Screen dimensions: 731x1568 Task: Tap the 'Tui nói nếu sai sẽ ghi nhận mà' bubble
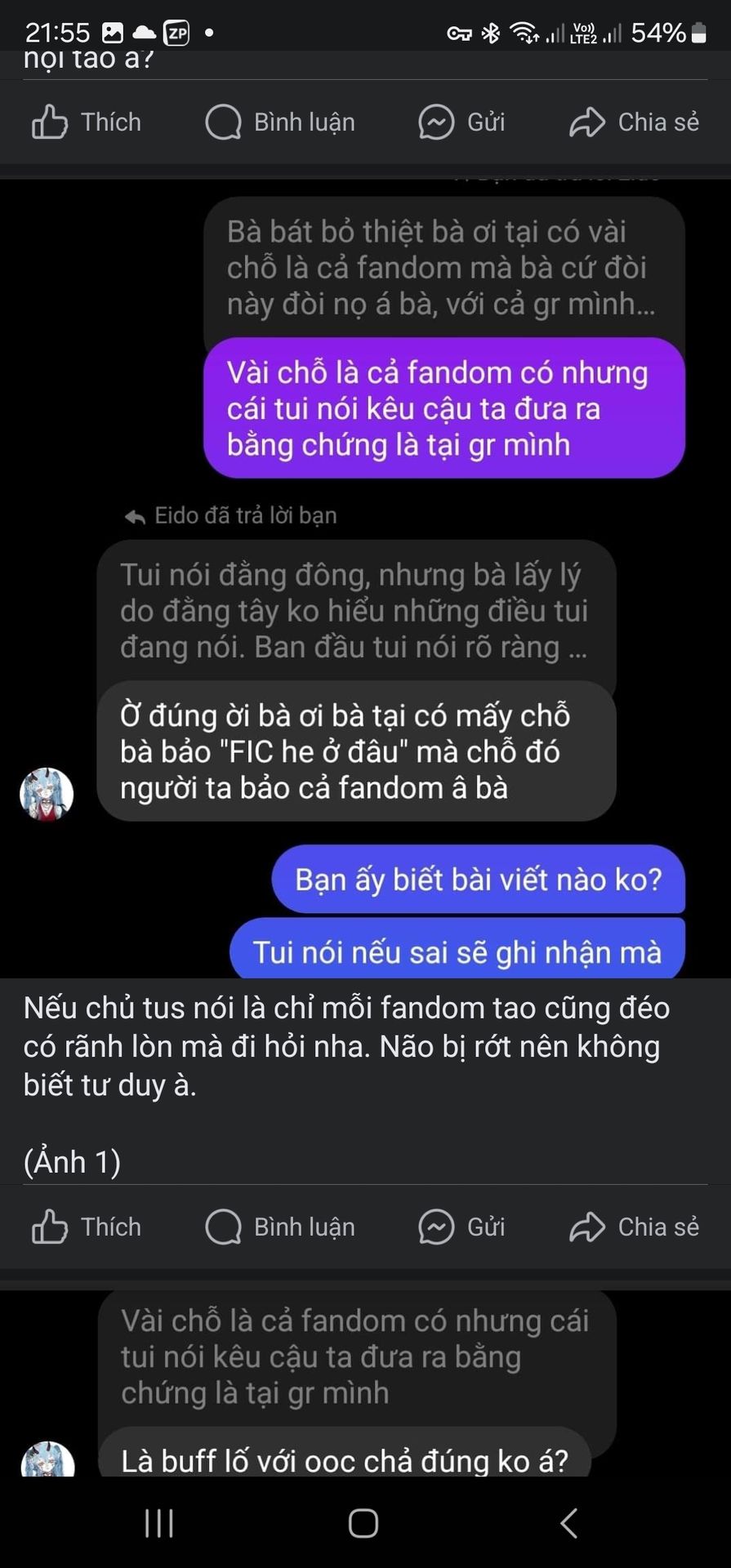(457, 949)
